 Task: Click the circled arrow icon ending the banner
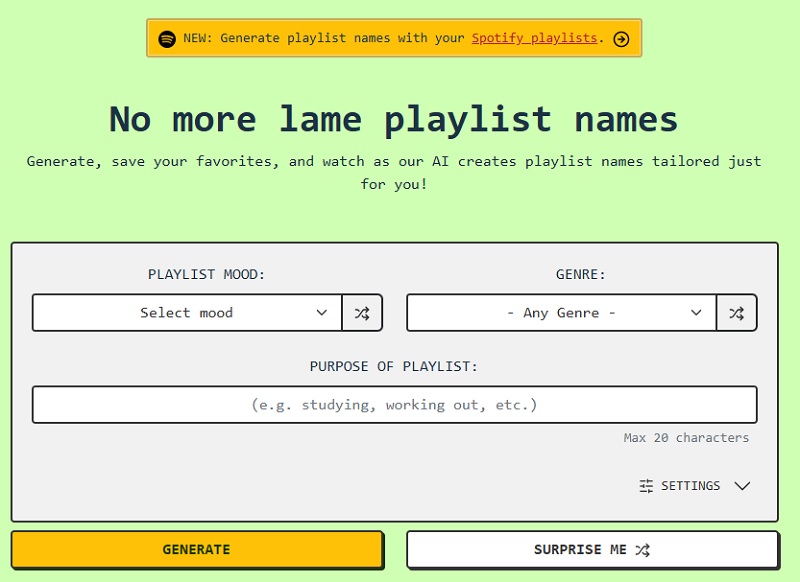click(621, 38)
